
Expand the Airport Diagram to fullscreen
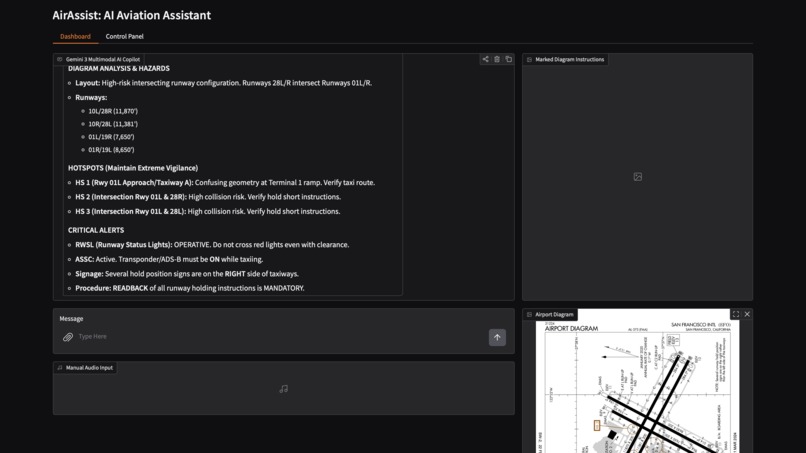[x=736, y=314]
